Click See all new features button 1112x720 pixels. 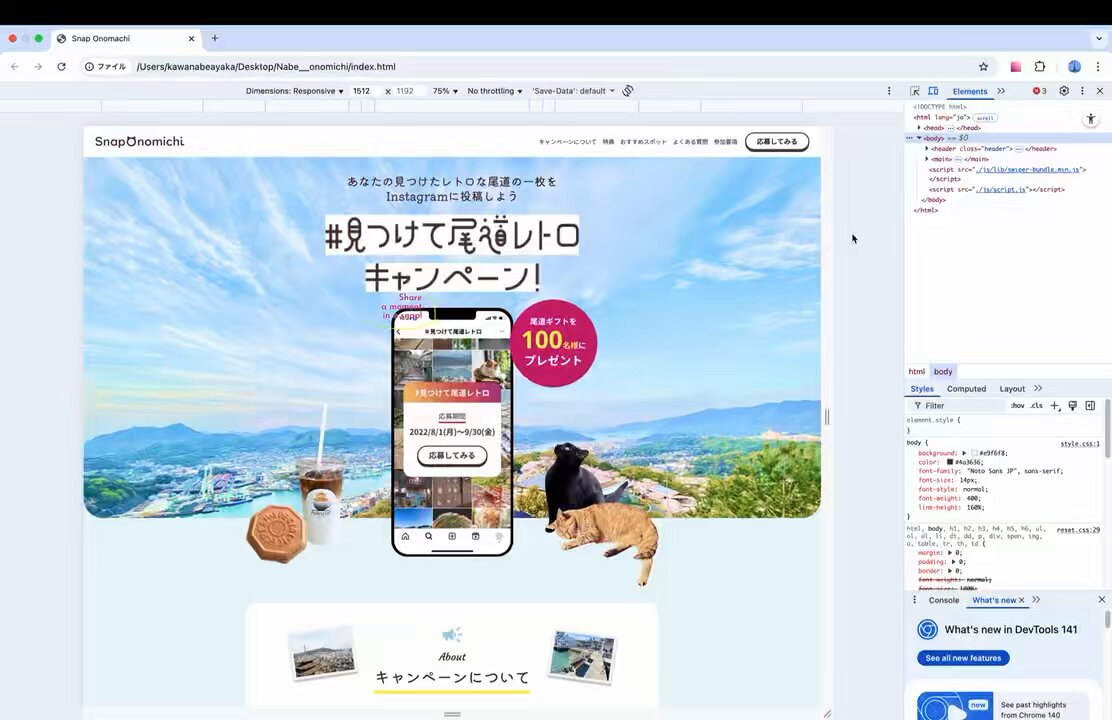(x=962, y=658)
